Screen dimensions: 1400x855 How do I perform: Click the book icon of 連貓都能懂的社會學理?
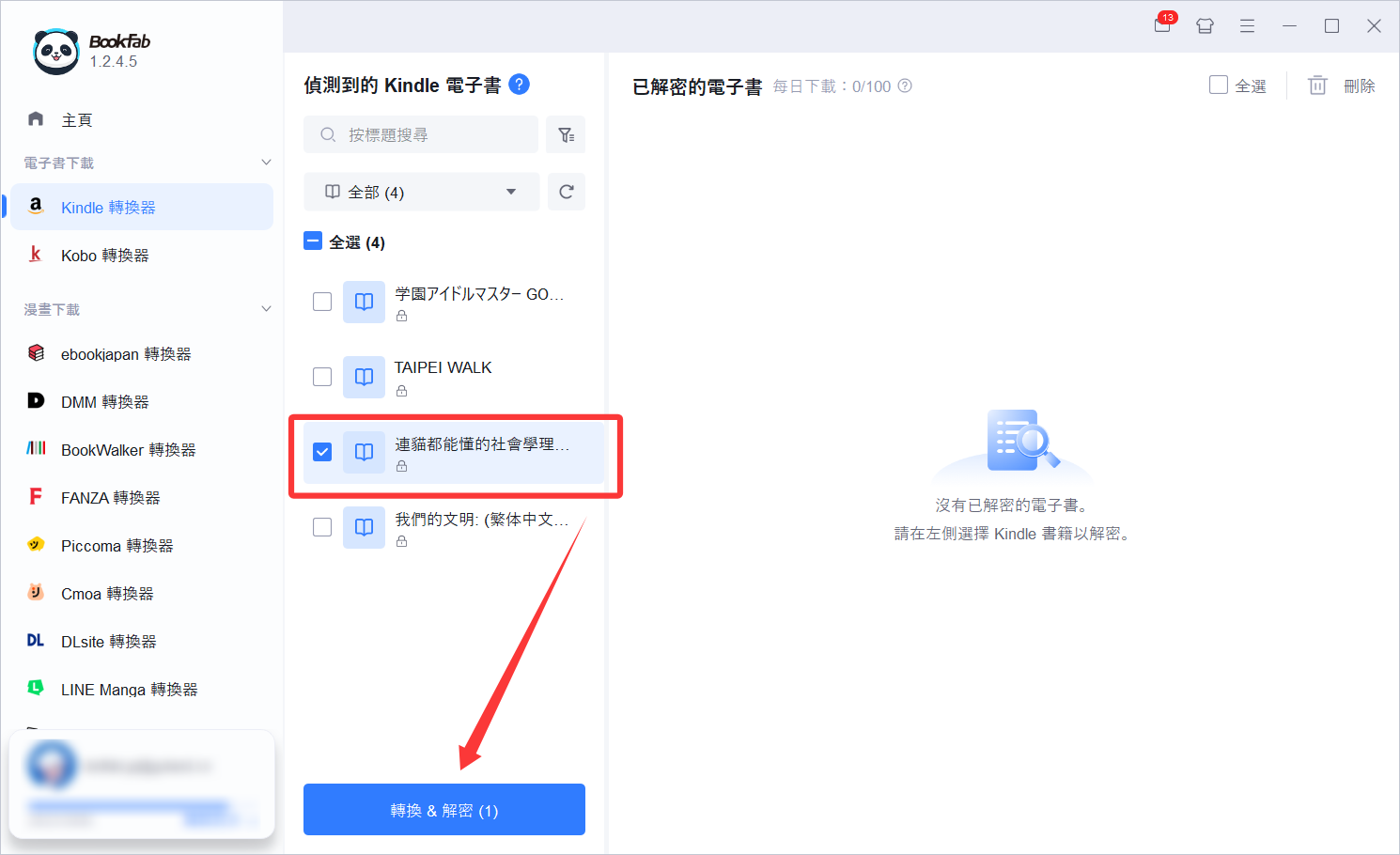[364, 452]
